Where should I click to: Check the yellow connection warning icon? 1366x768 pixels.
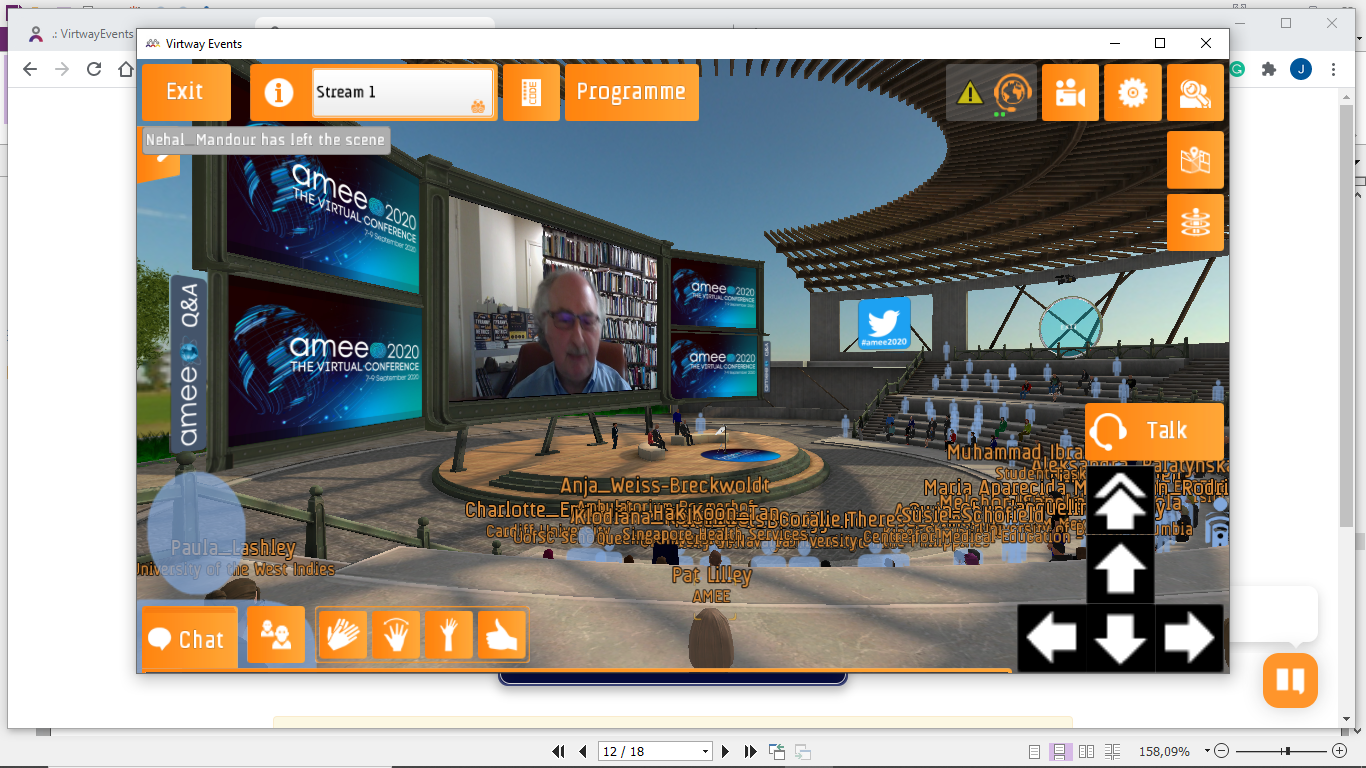[x=969, y=93]
